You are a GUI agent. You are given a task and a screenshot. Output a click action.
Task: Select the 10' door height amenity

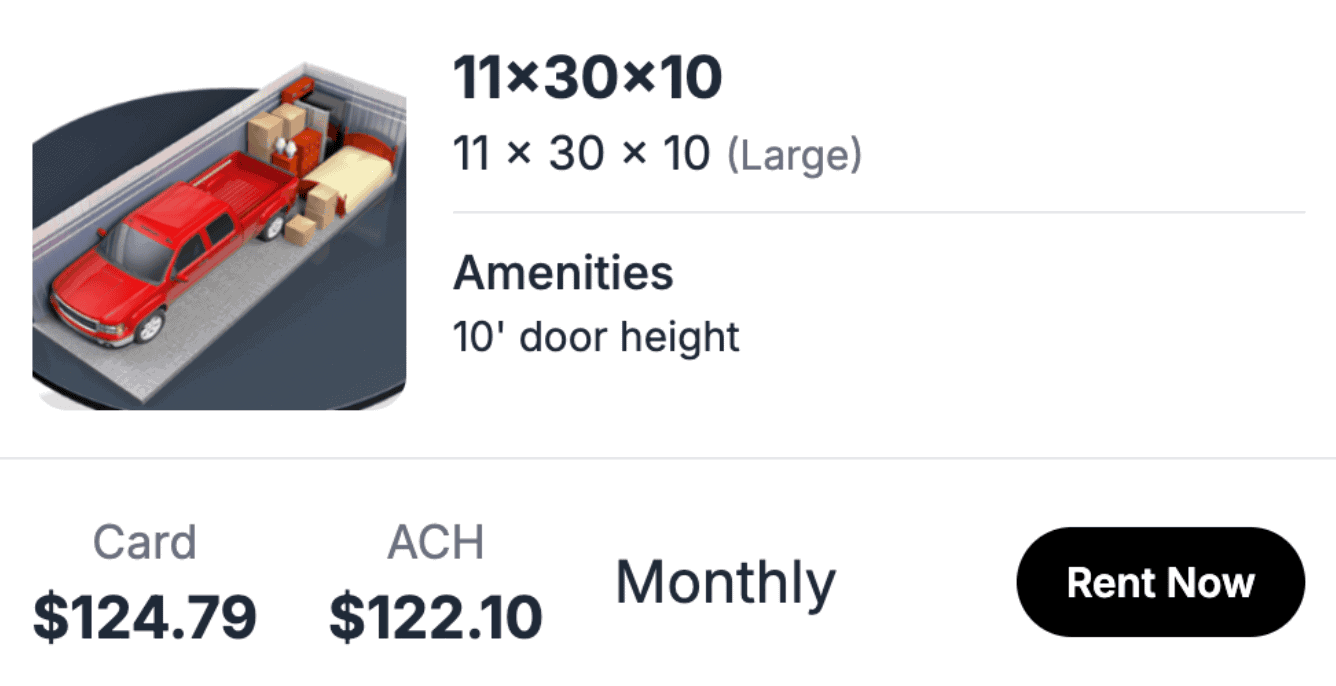point(596,337)
